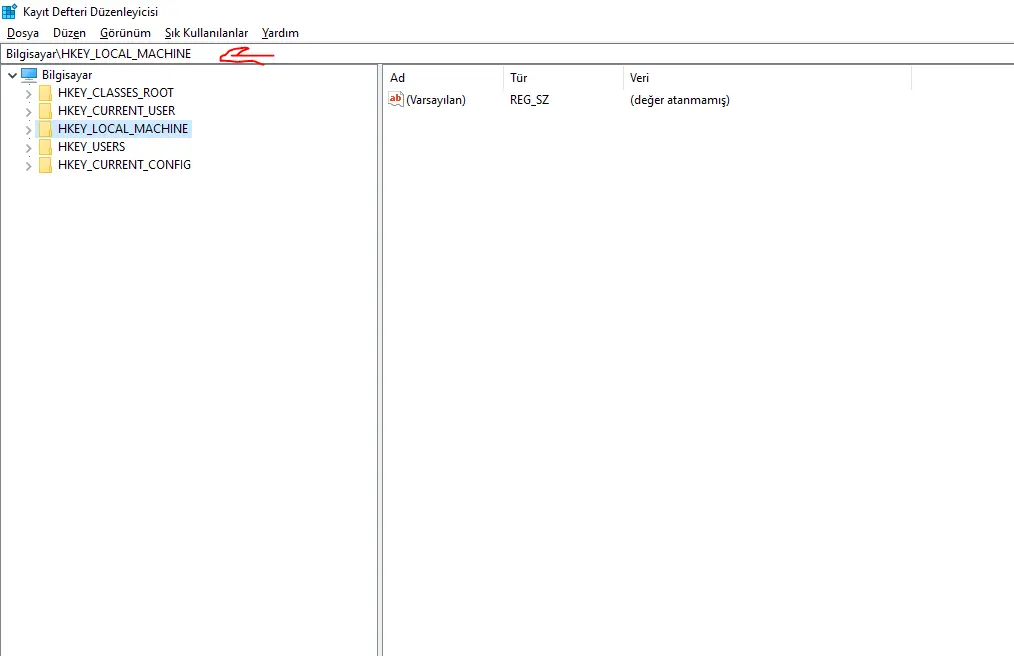
Task: Click the HKEY_LOCAL_MACHINE folder icon
Action: click(x=45, y=129)
